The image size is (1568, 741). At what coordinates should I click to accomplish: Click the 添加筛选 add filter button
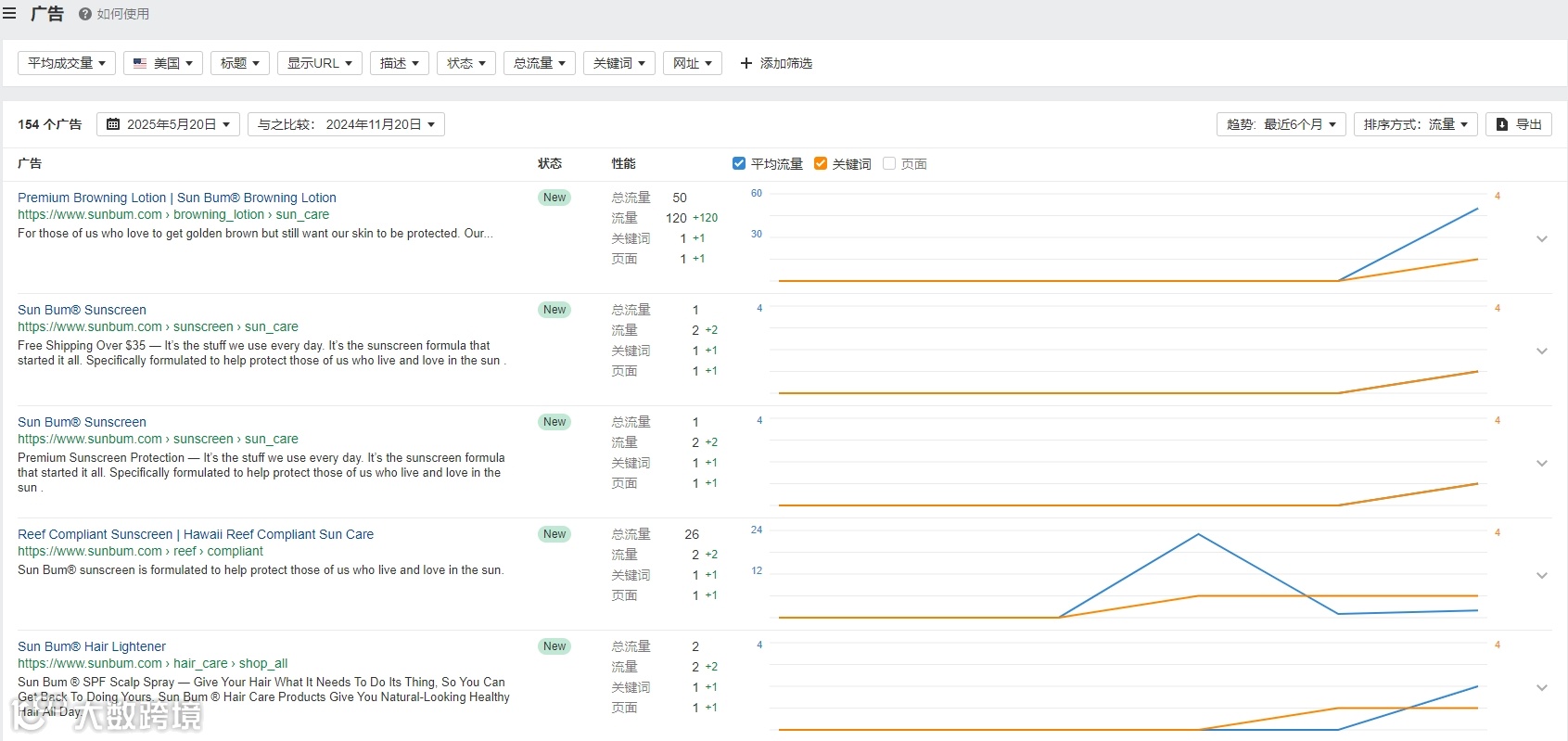click(x=776, y=63)
